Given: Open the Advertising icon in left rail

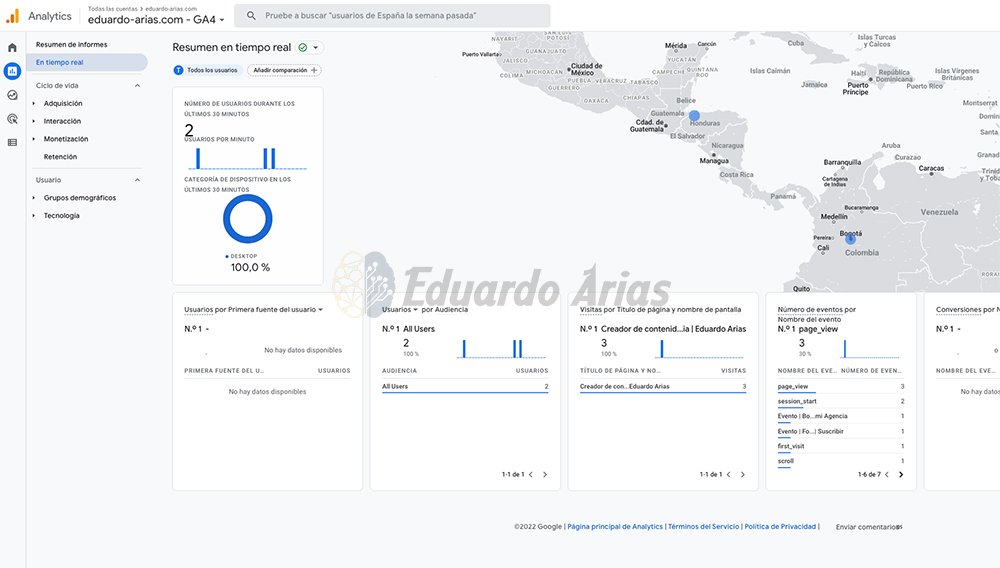Looking at the screenshot, I should [x=12, y=119].
